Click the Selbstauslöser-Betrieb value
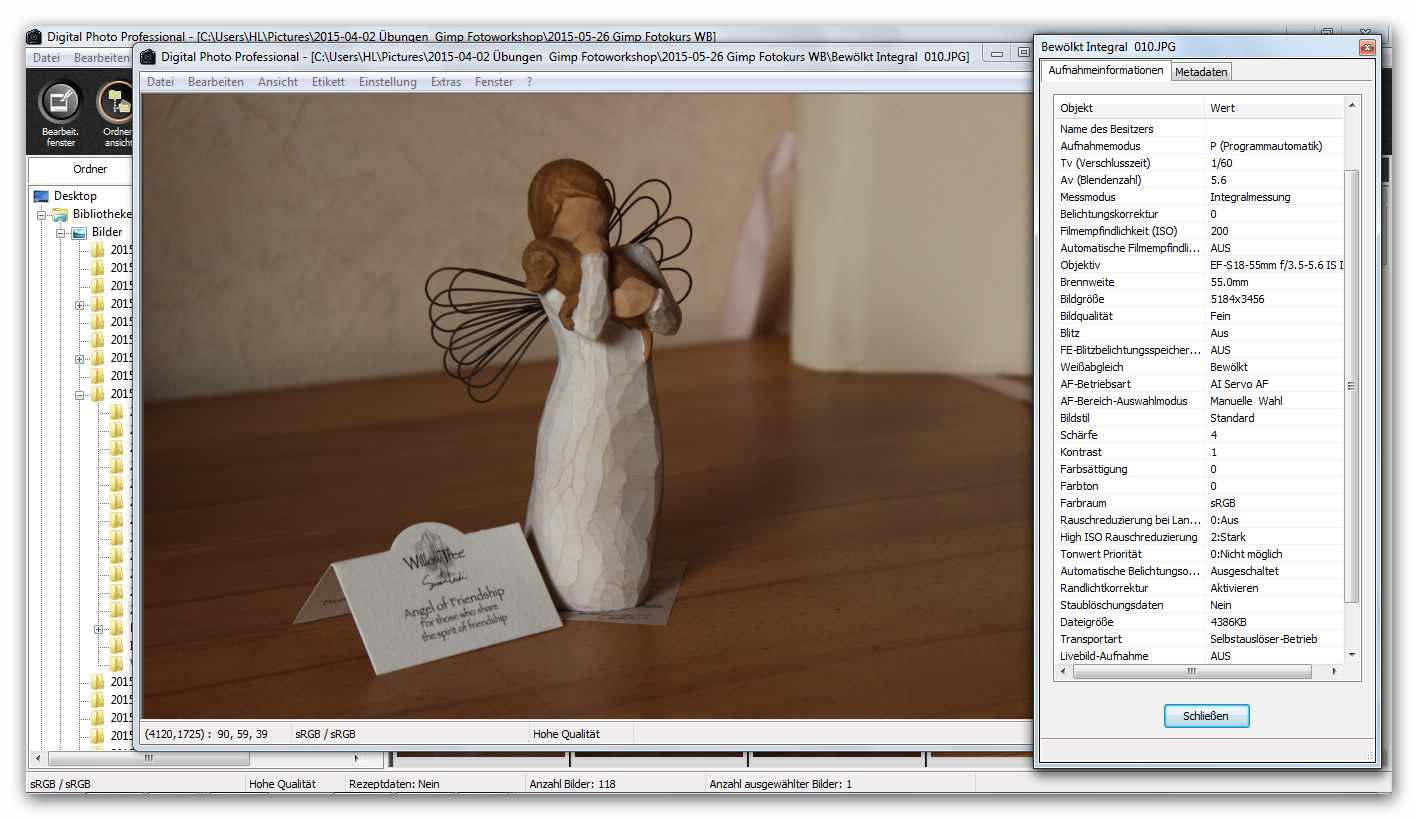The image size is (1418, 820). (x=1263, y=639)
